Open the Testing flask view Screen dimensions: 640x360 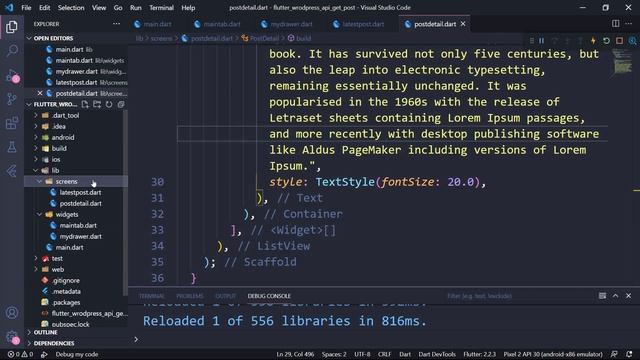coord(12,147)
